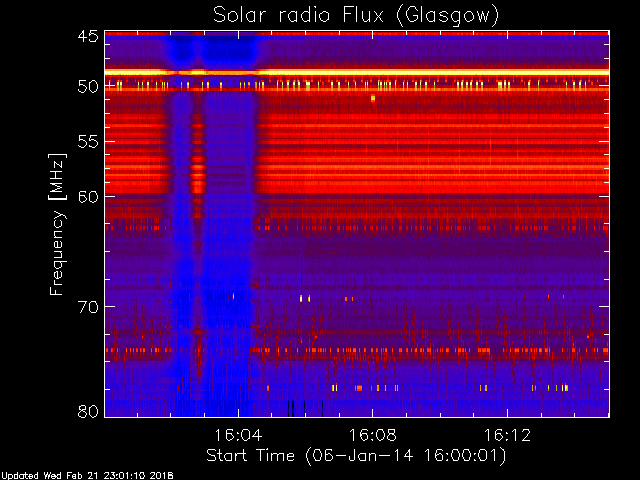Screen dimensions: 640x480
Task: Click the isolated yellow spot below 50 MHz at 16:08
Action: (x=373, y=98)
